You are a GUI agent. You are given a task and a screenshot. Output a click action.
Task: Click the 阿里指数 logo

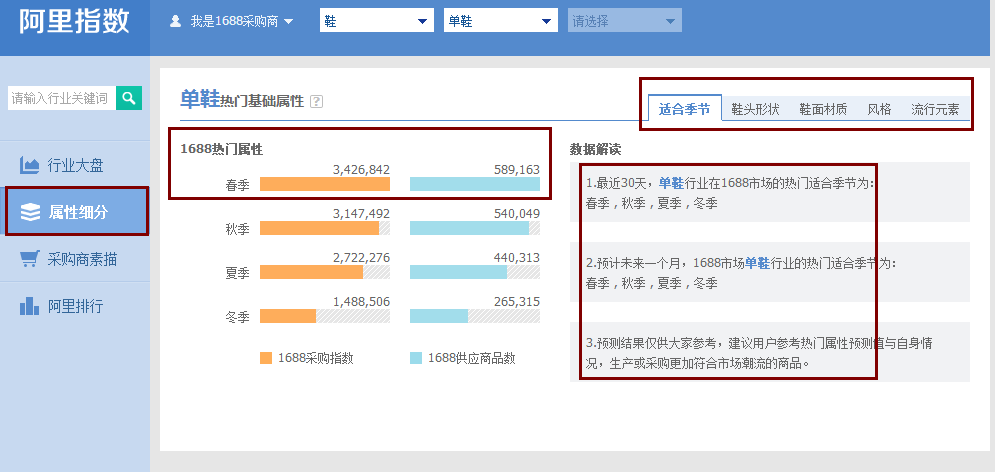point(74,22)
